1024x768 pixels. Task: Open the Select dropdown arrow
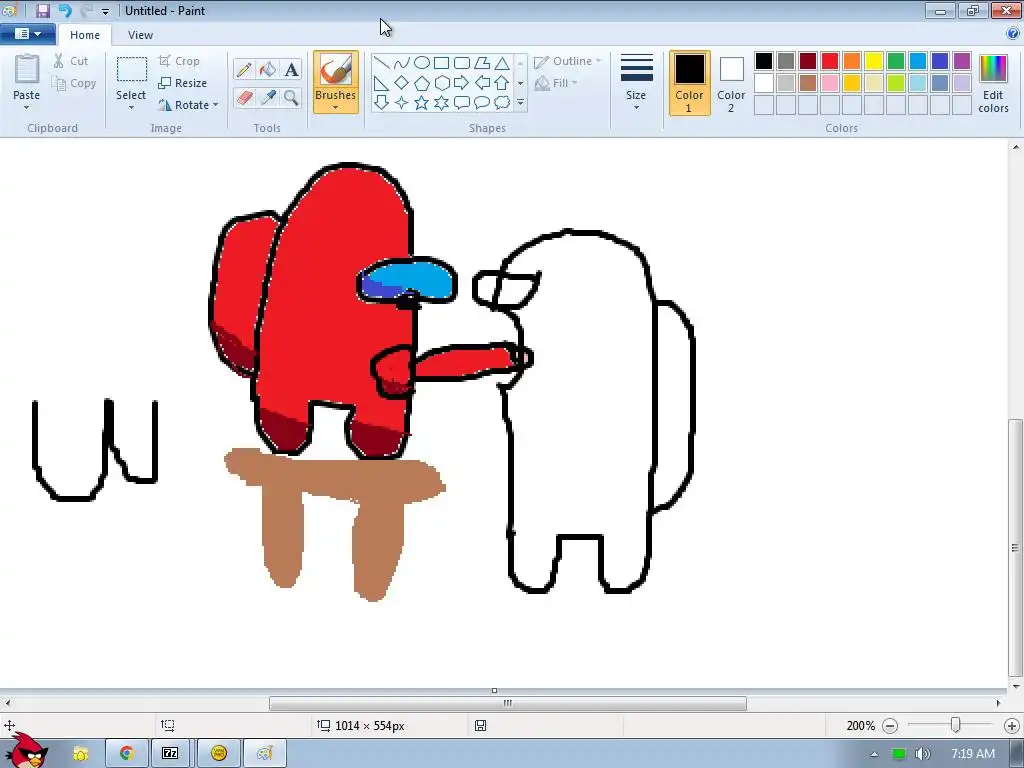point(131,108)
